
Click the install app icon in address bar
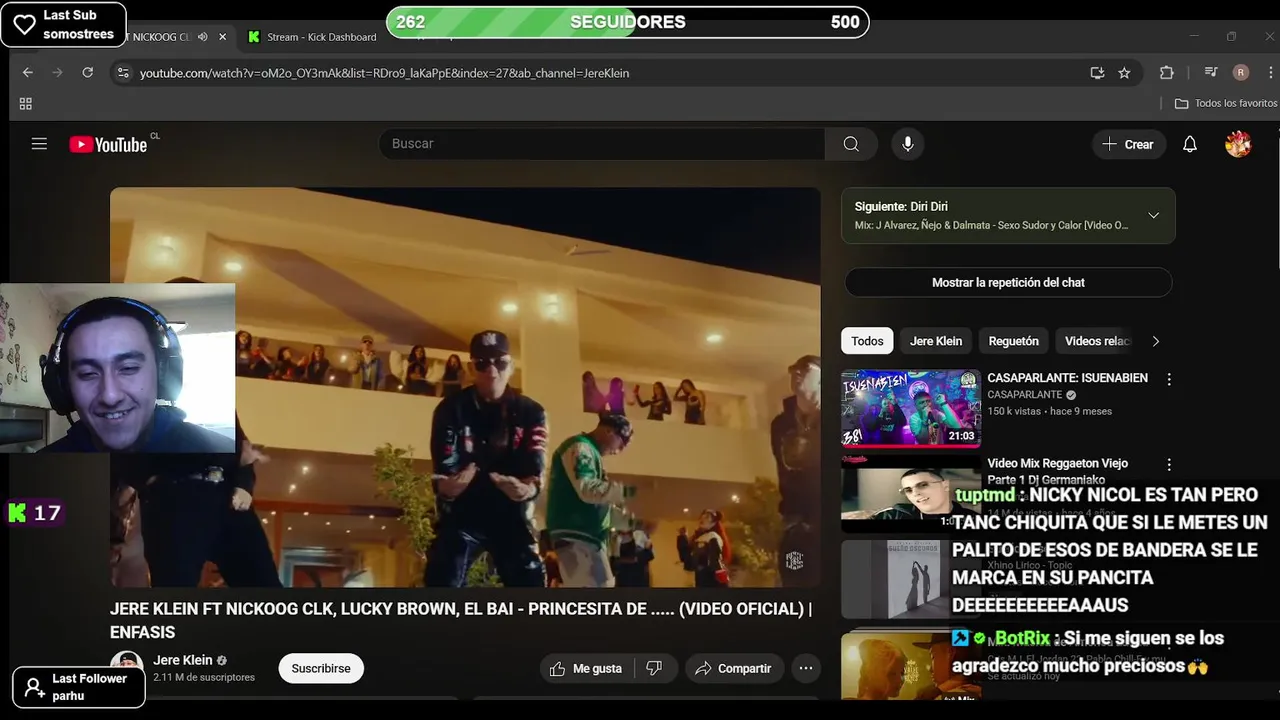click(x=1097, y=73)
